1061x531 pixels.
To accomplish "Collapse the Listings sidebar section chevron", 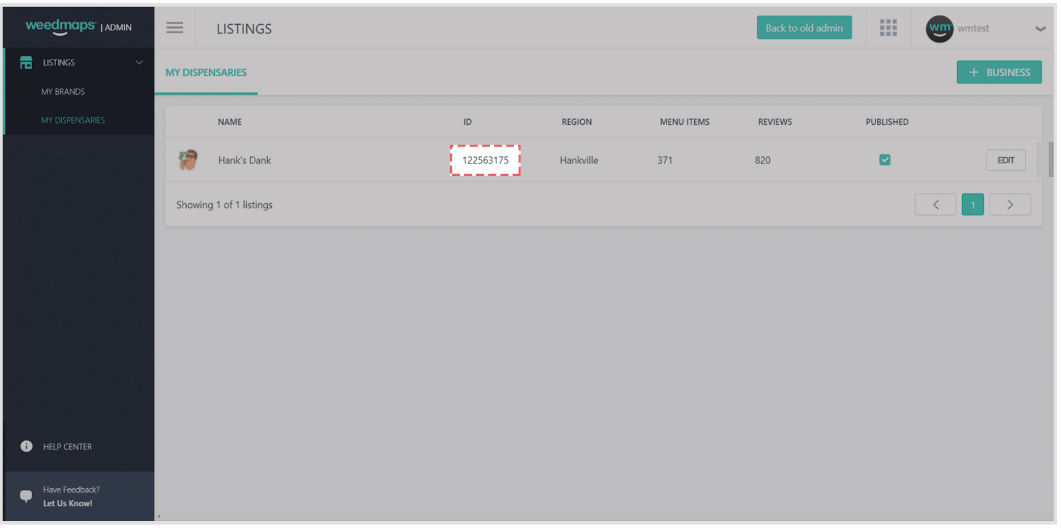I will [x=139, y=63].
